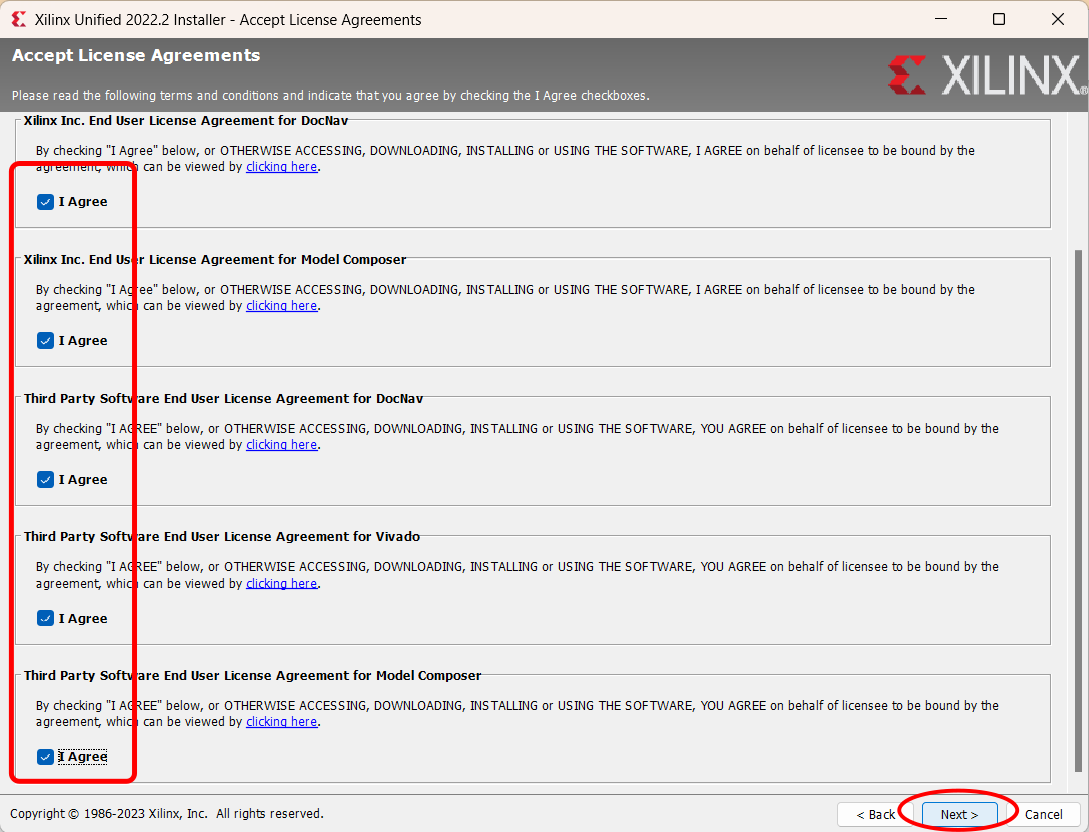Open Model Composer EULA clicking here link
This screenshot has width=1089, height=832.
pos(281,305)
